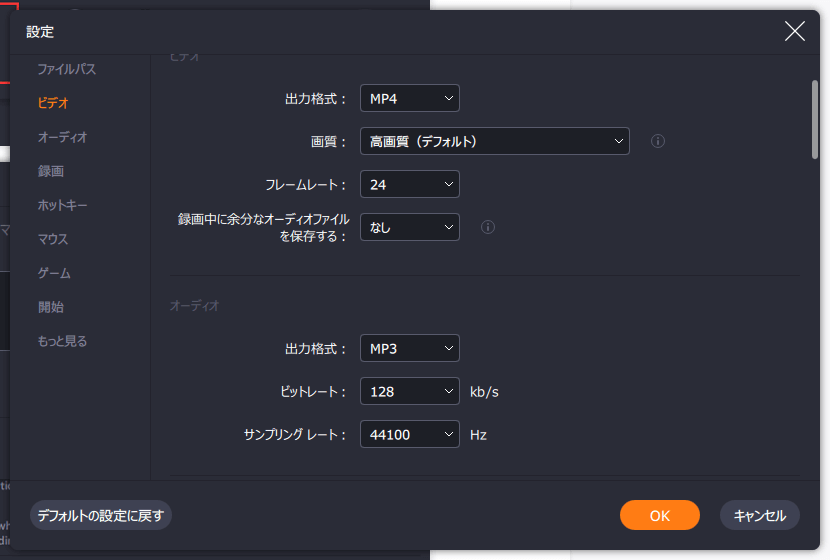Open the フレームレート 24 dropdown

coord(410,184)
